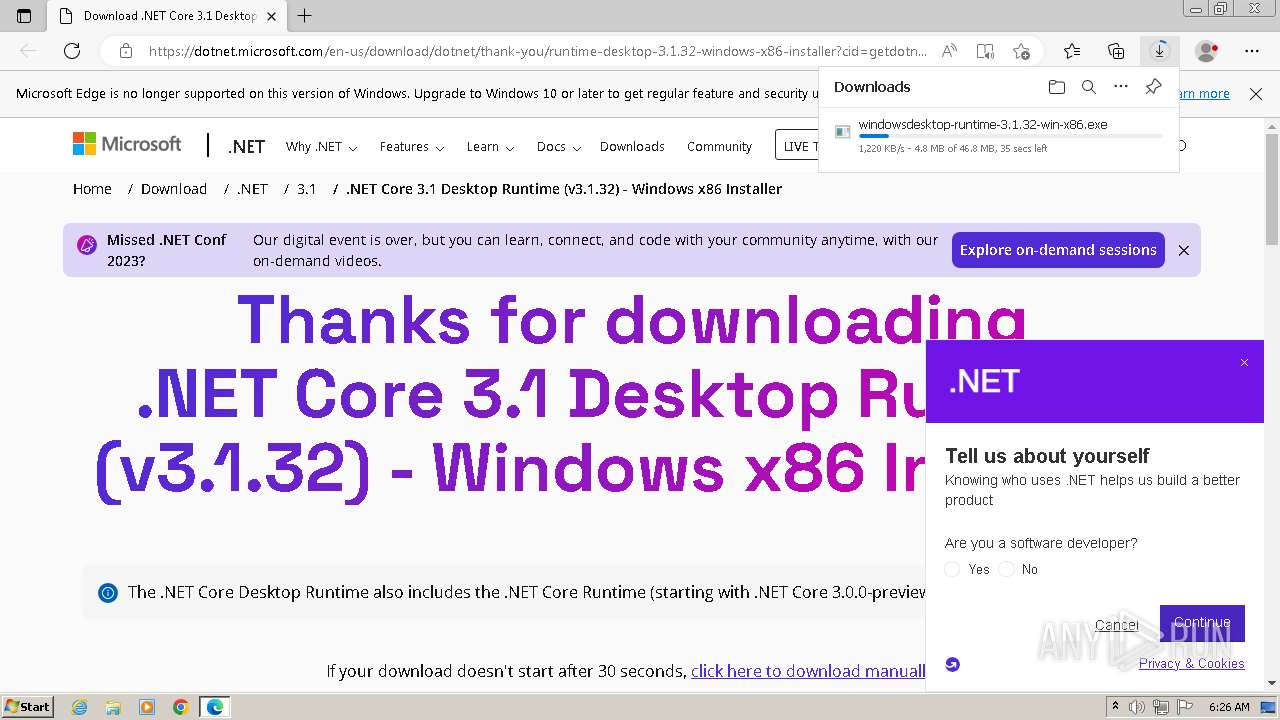The width and height of the screenshot is (1280, 720).
Task: Go to .NET home link
Action: (x=246, y=146)
